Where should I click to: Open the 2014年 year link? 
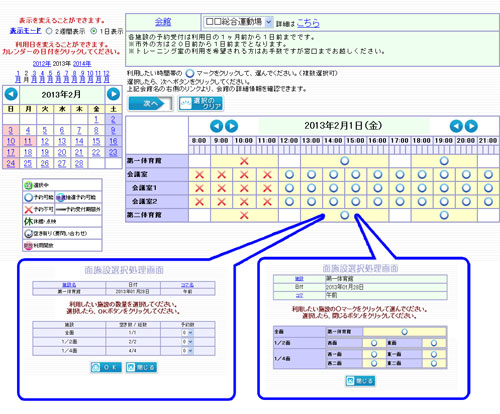pos(82,64)
